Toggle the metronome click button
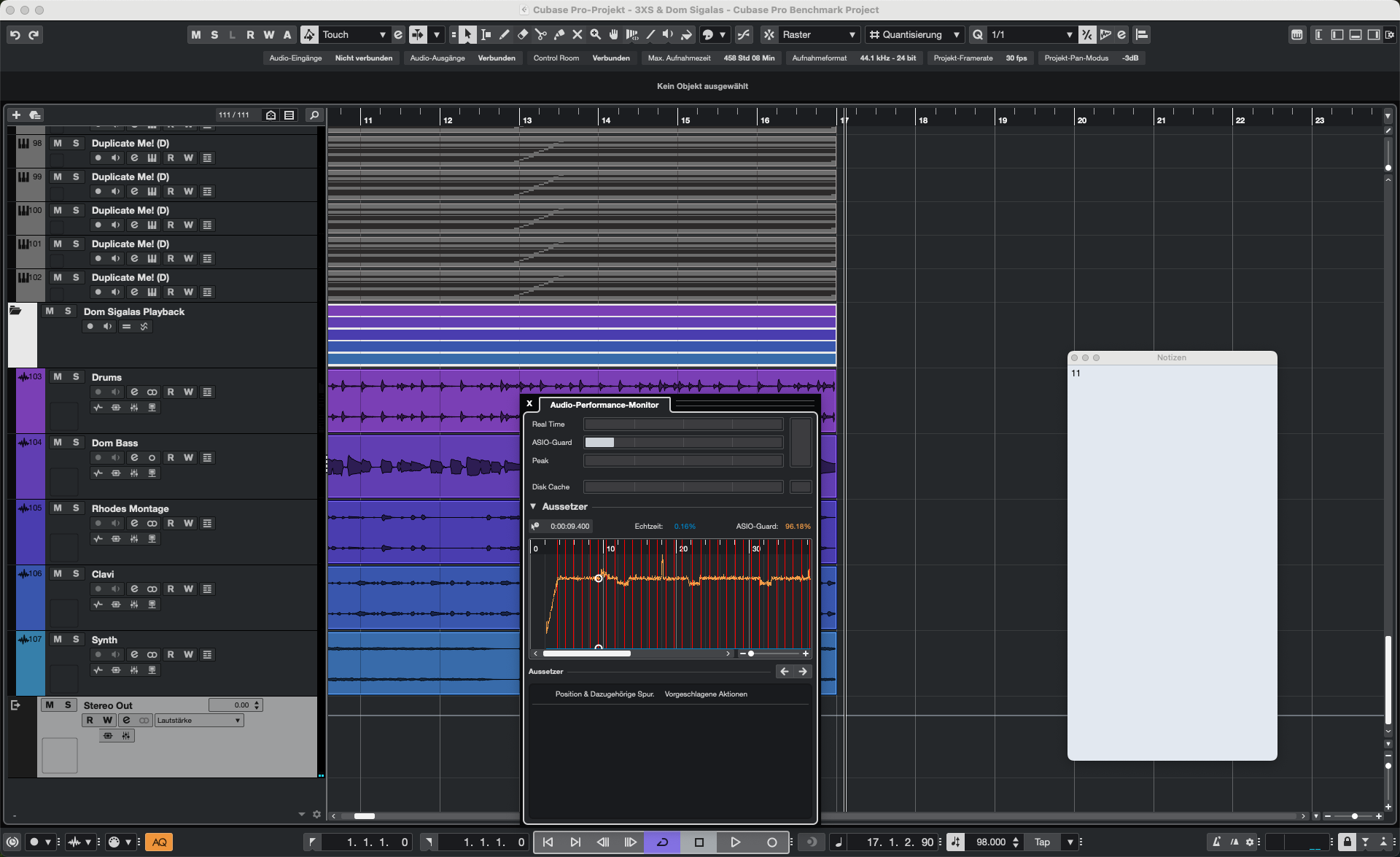This screenshot has width=1400, height=857. point(1216,842)
